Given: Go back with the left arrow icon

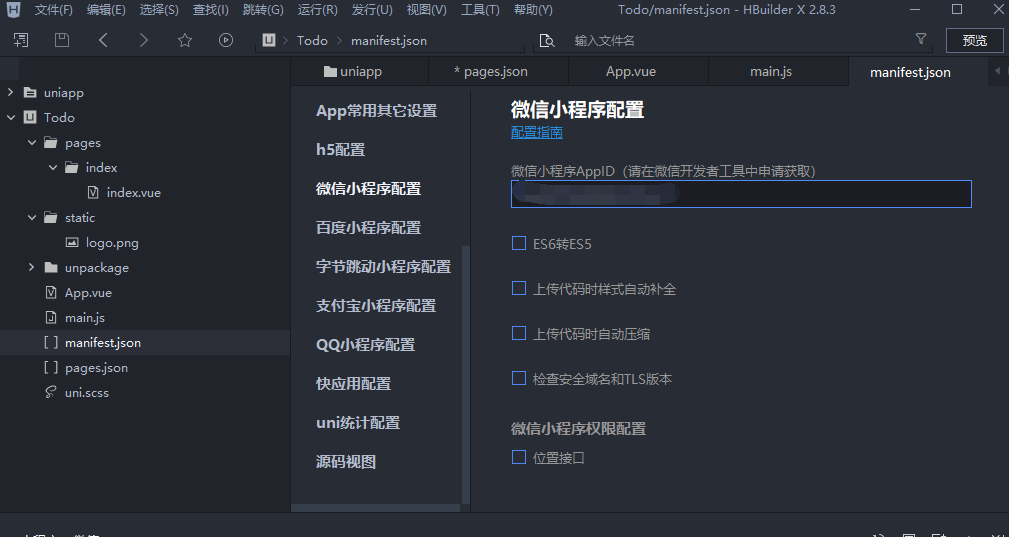Looking at the screenshot, I should (103, 41).
